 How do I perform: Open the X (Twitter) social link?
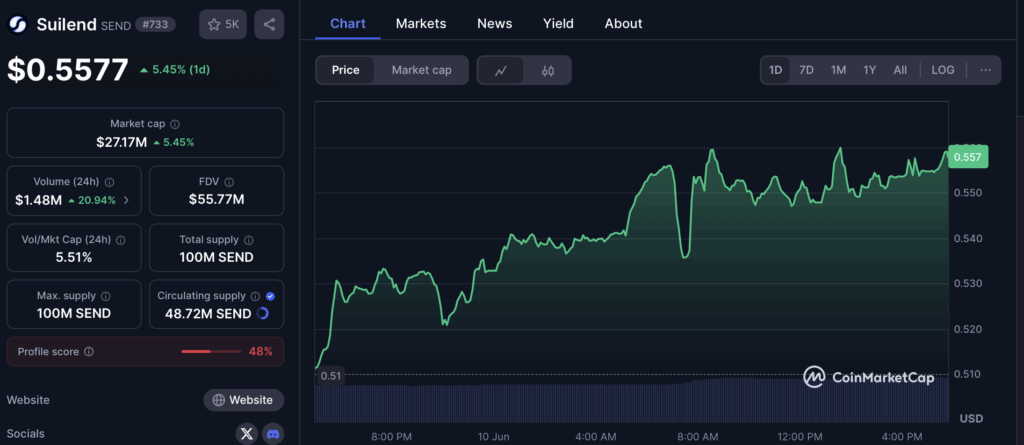(246, 434)
